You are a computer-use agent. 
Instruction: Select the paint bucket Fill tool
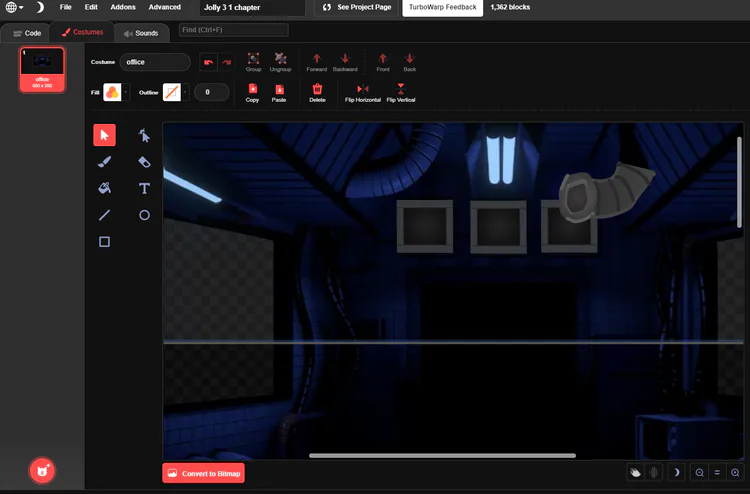click(x=104, y=188)
